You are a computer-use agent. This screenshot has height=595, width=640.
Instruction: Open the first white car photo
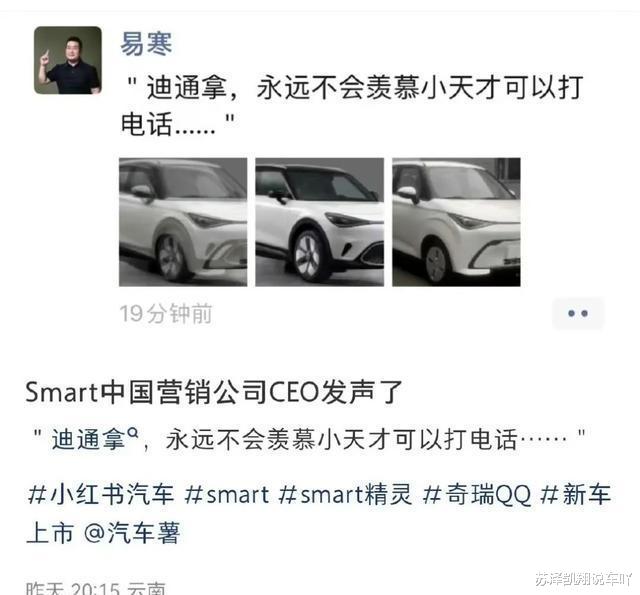[183, 222]
